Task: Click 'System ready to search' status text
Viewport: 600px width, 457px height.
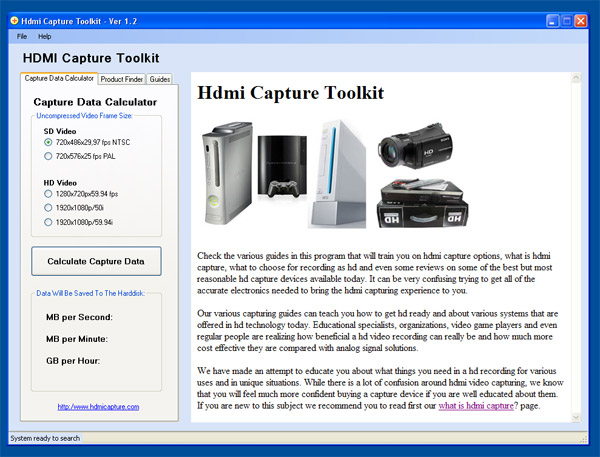Action: coord(45,438)
